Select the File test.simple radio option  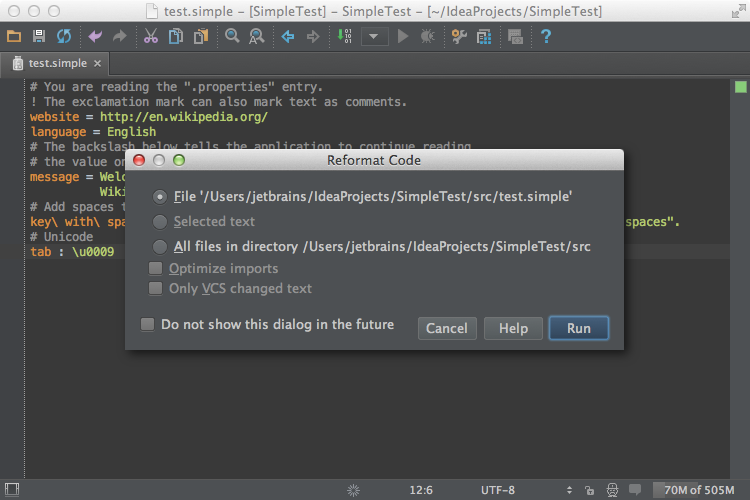160,197
